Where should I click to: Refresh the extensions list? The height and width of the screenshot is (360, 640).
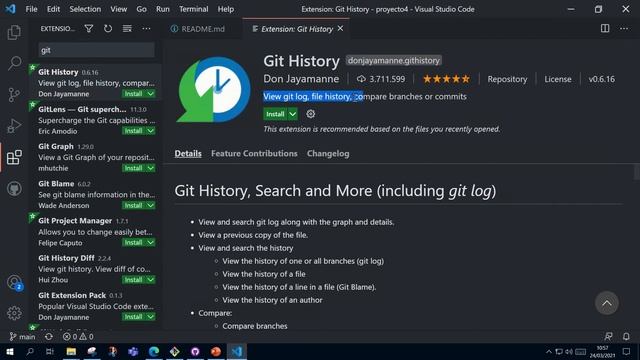pos(108,29)
